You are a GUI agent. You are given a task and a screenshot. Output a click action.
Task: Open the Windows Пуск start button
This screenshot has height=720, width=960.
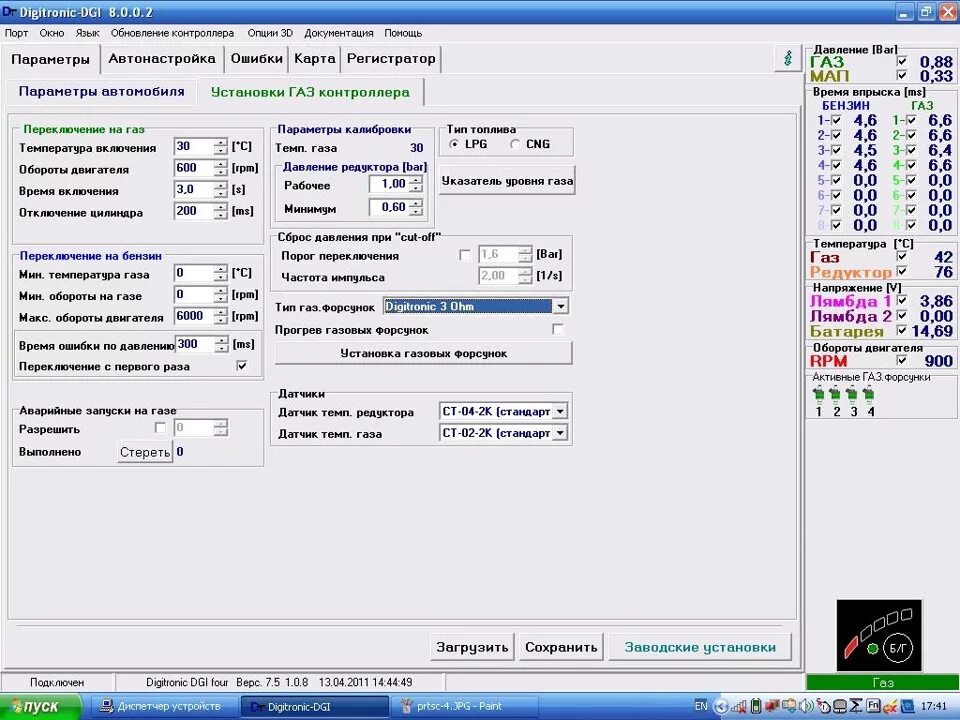coord(40,707)
